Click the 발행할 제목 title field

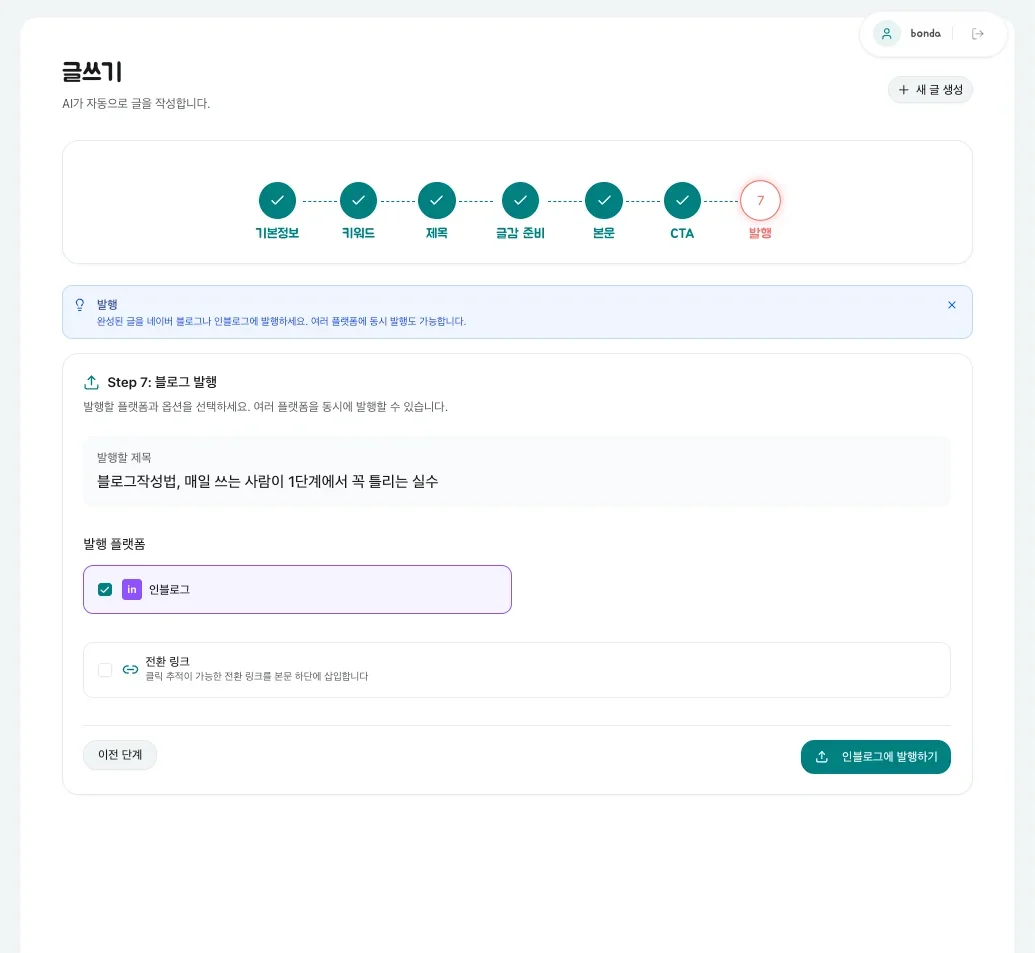click(x=516, y=481)
